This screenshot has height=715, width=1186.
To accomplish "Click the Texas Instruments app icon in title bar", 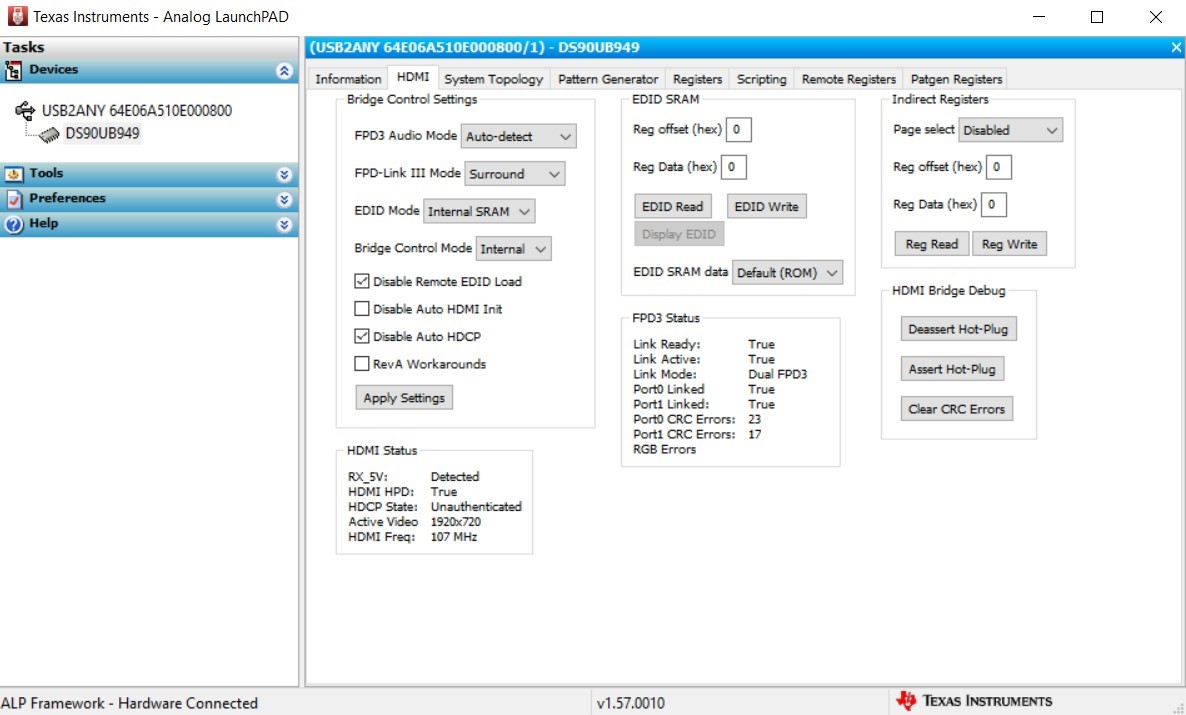I will 17,16.
